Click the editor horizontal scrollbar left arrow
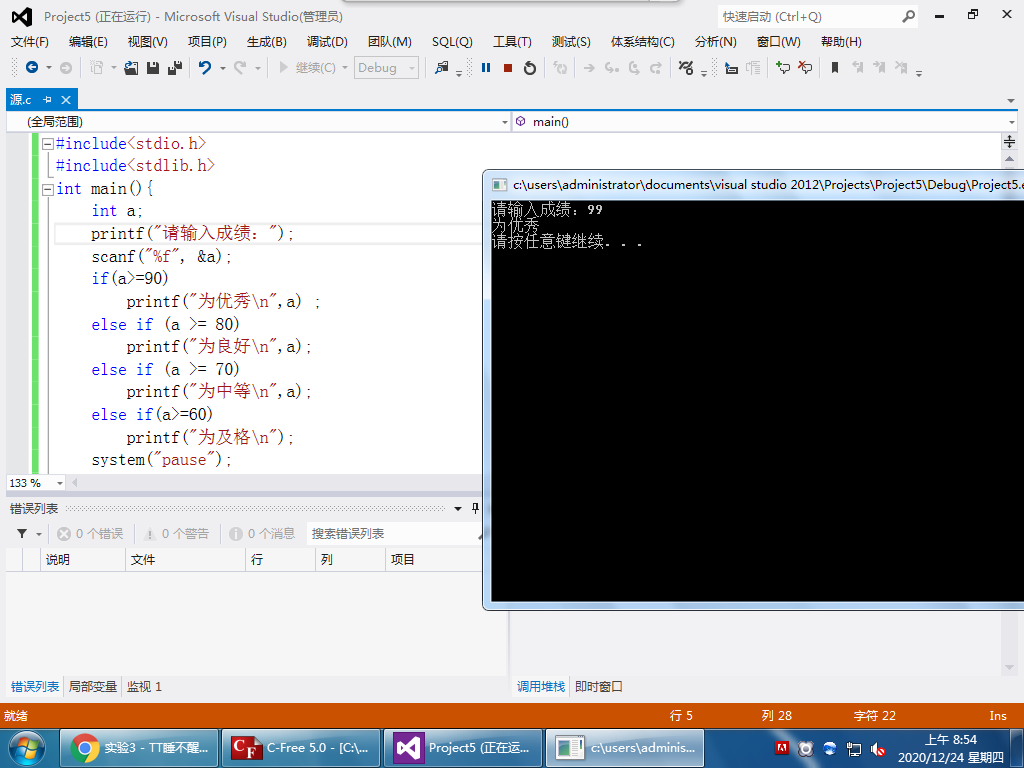 coord(74,483)
